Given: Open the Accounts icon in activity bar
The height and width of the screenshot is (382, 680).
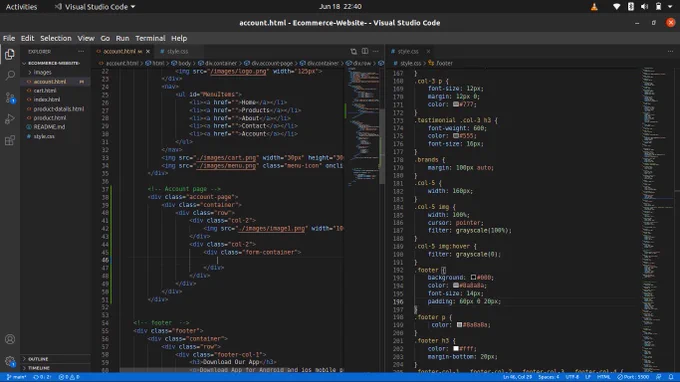Looking at the screenshot, I should click(10, 339).
